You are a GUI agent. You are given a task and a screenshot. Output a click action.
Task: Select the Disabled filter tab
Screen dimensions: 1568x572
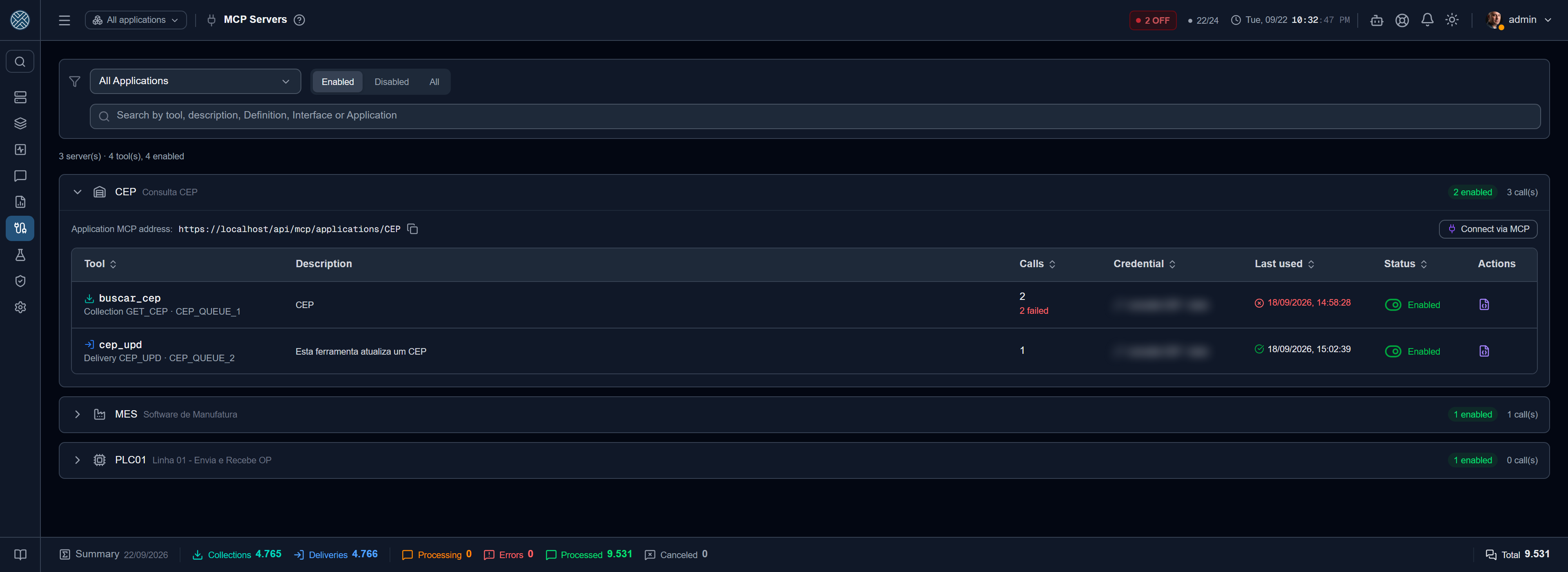point(392,82)
